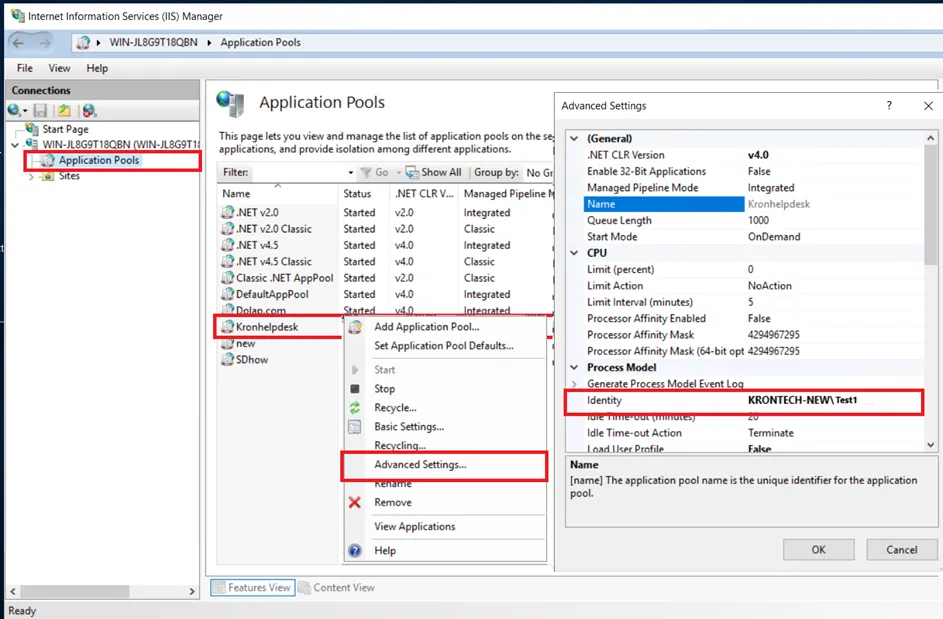Click the DefaultAppPool icon
This screenshot has width=943, height=619.
pyautogui.click(x=227, y=294)
